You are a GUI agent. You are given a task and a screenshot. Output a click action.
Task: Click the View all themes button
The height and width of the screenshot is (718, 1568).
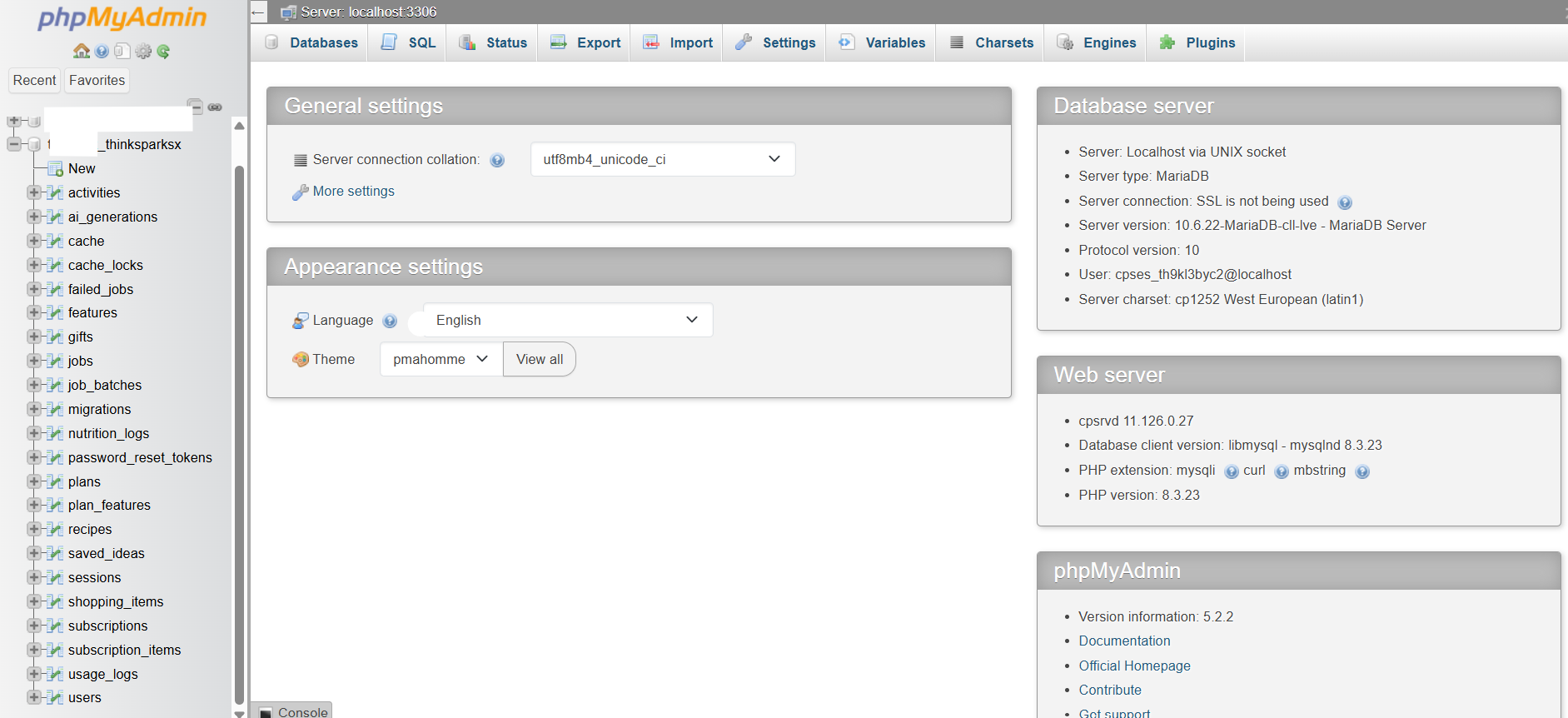(540, 359)
